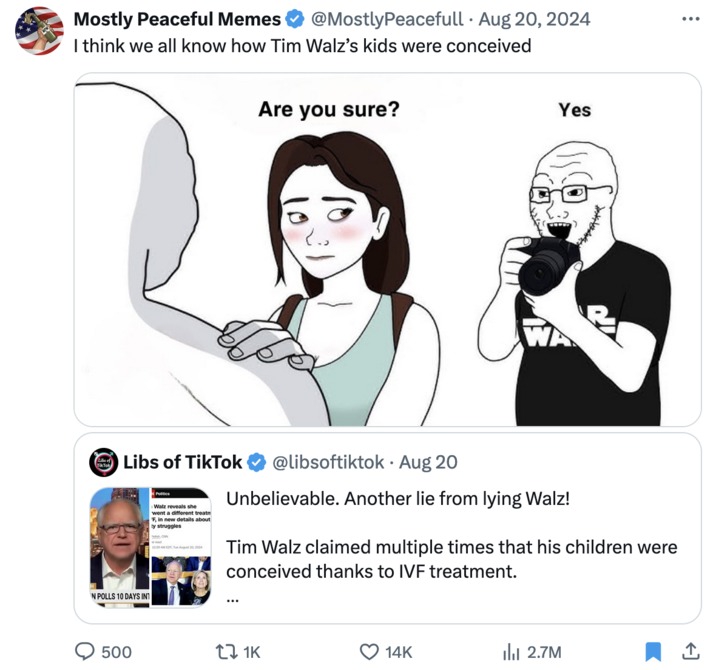Viewport: 716px width, 670px height.
Task: Open the Mostly Peaceful Memes display name
Action: pyautogui.click(x=177, y=19)
